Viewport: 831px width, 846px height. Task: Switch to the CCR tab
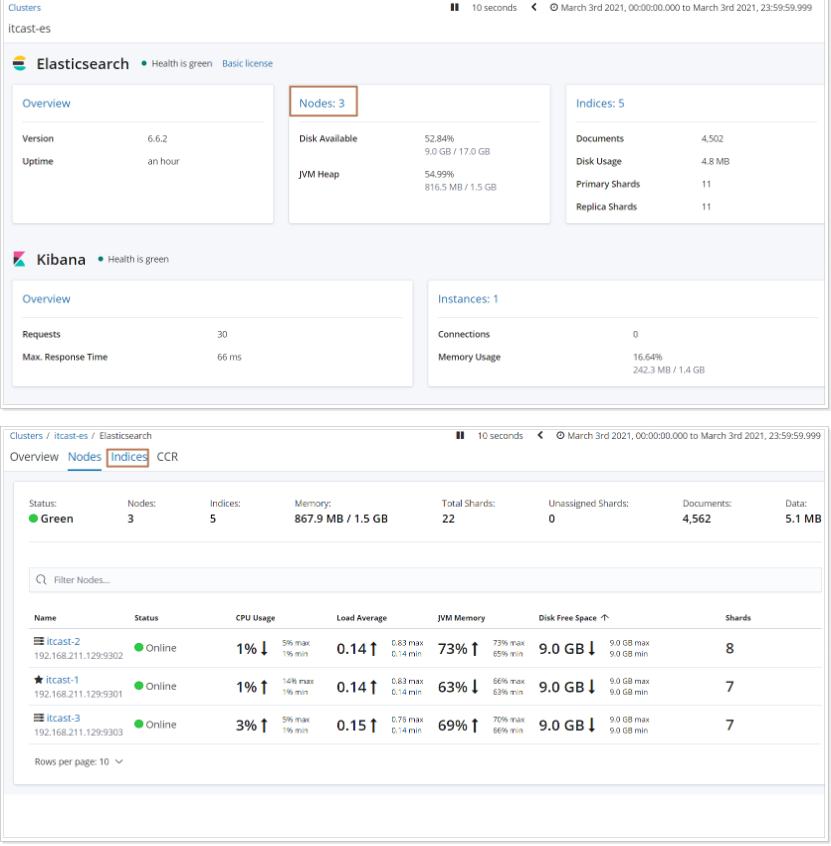(167, 456)
